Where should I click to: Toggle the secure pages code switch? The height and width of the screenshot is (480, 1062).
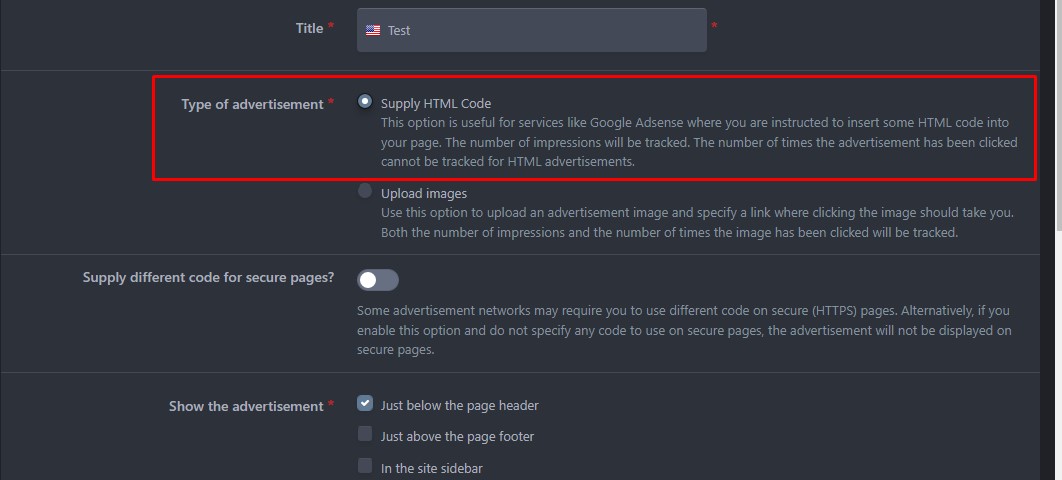point(378,280)
